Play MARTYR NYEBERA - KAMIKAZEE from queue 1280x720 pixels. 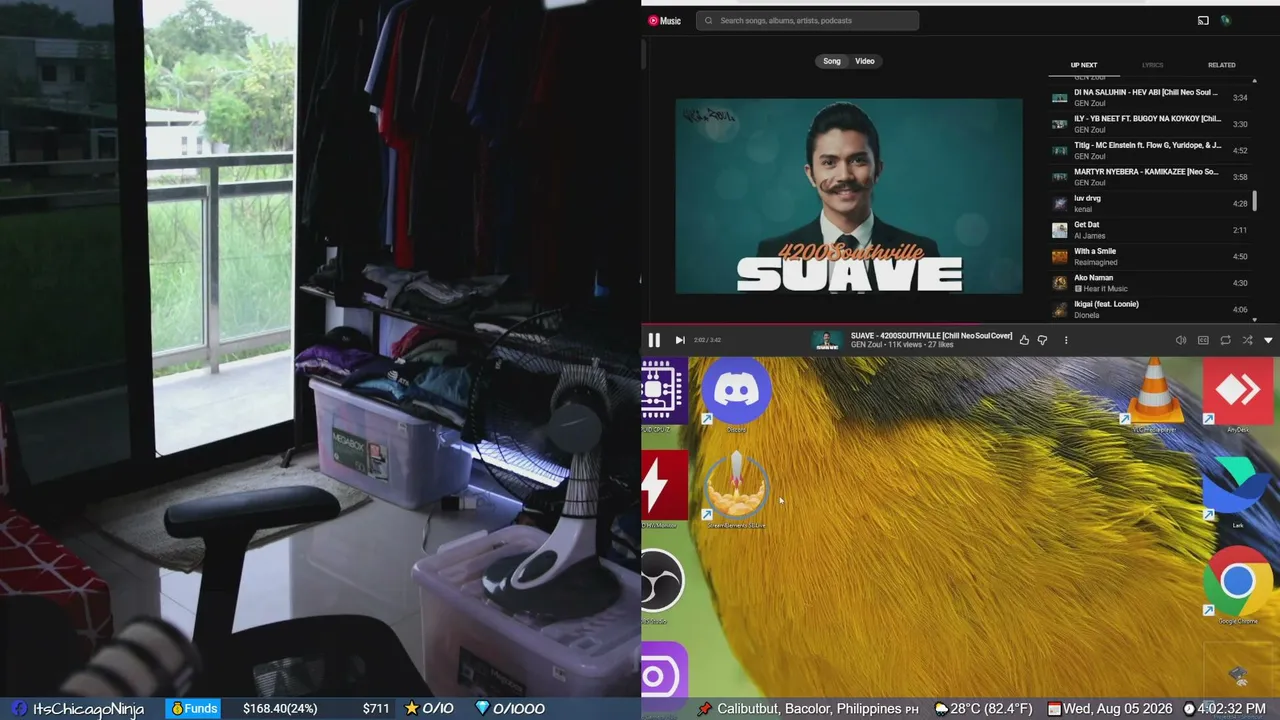coord(1150,177)
